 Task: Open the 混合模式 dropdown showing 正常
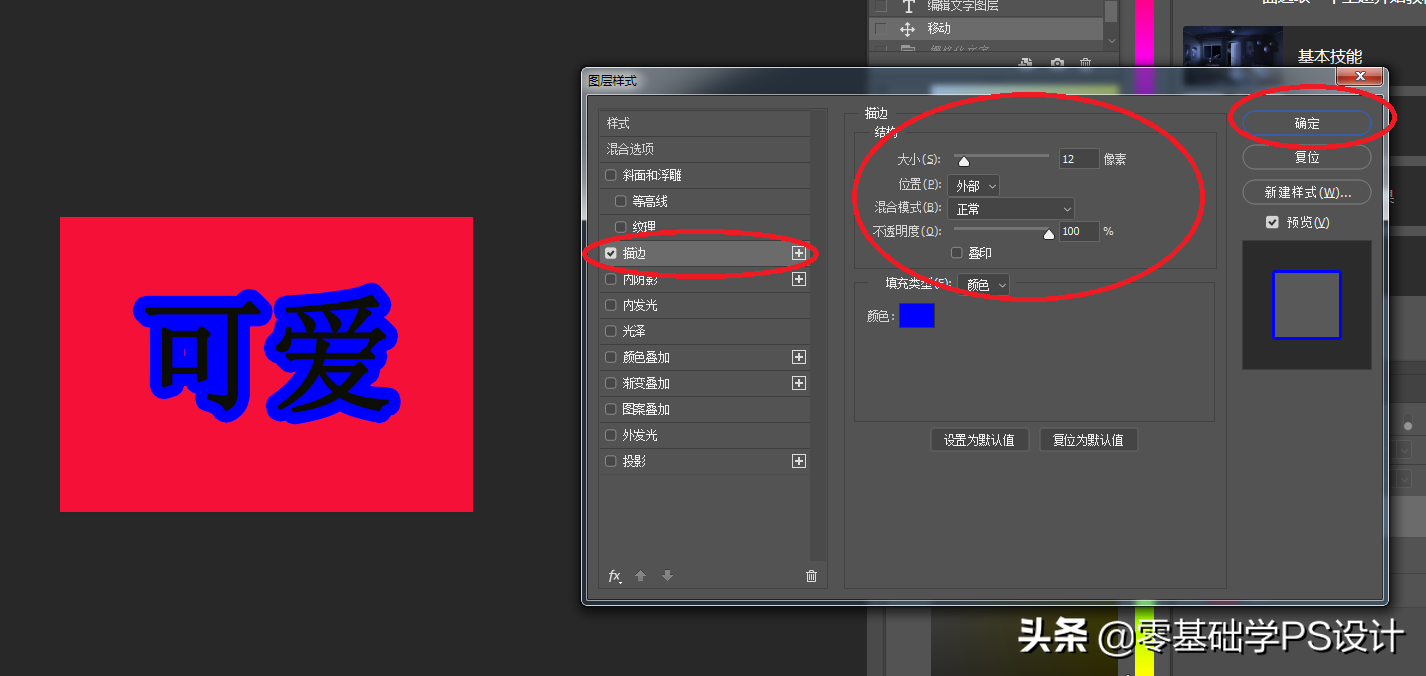pyautogui.click(x=1011, y=209)
